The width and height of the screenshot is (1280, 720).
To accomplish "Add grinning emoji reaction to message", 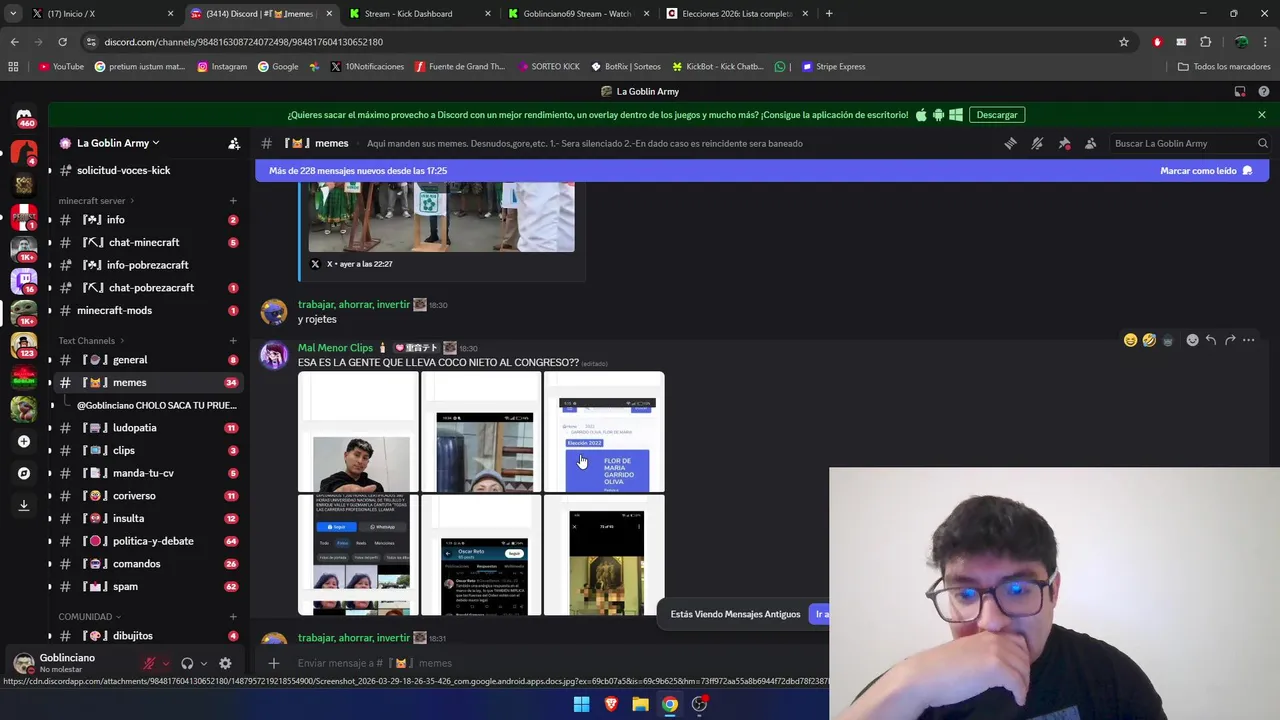I will tap(1130, 340).
